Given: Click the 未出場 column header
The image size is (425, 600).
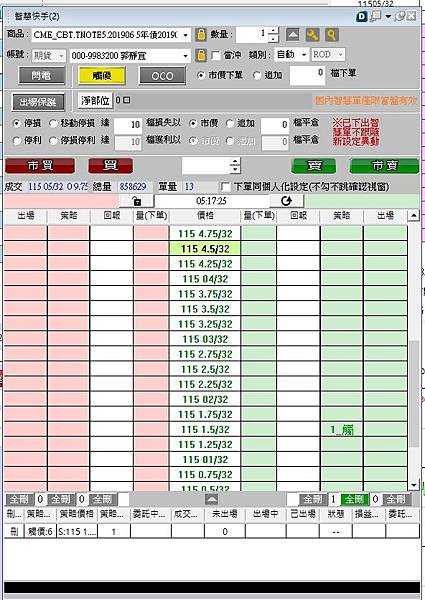Looking at the screenshot, I should tap(225, 514).
